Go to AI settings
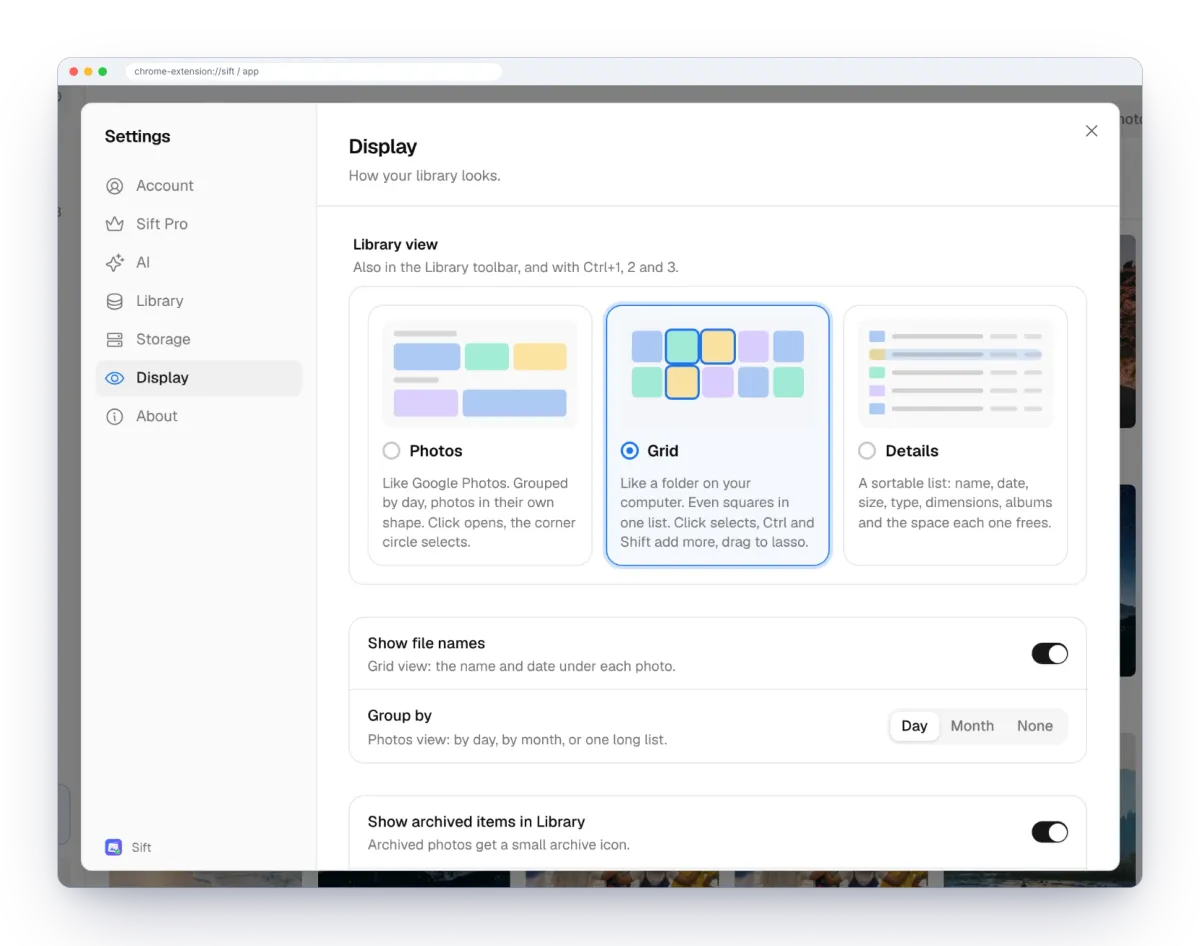Image resolution: width=1200 pixels, height=946 pixels. [199, 263]
